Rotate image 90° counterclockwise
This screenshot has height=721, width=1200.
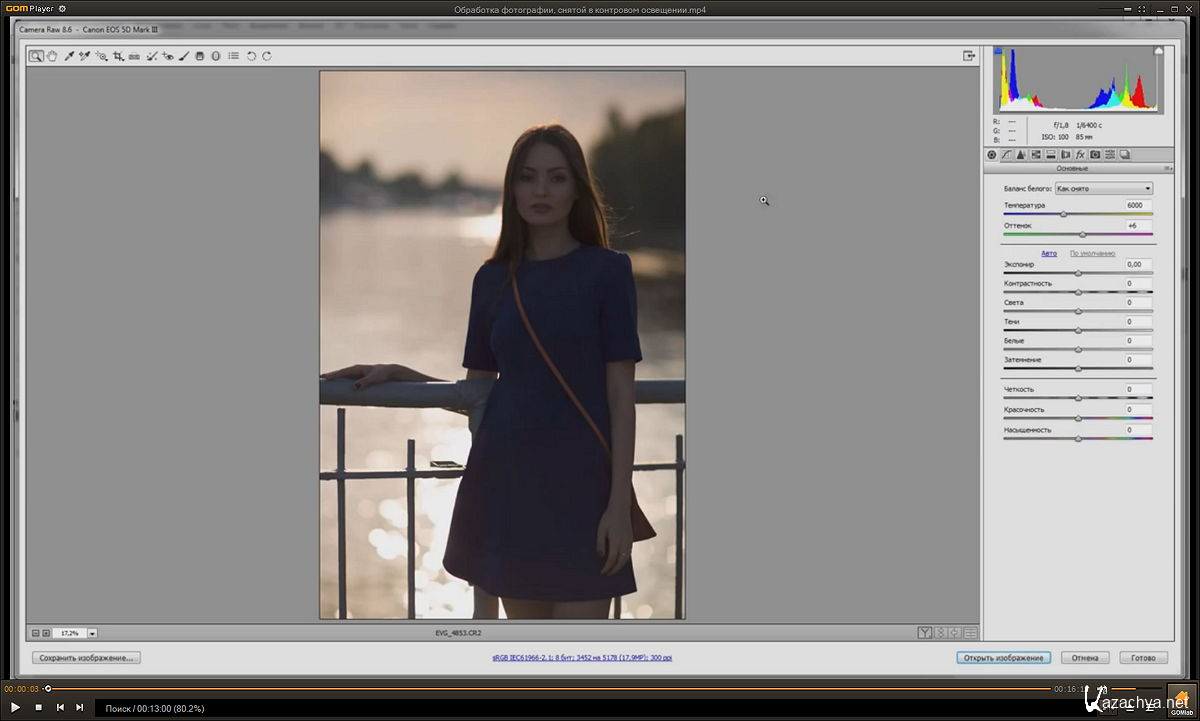pos(251,56)
